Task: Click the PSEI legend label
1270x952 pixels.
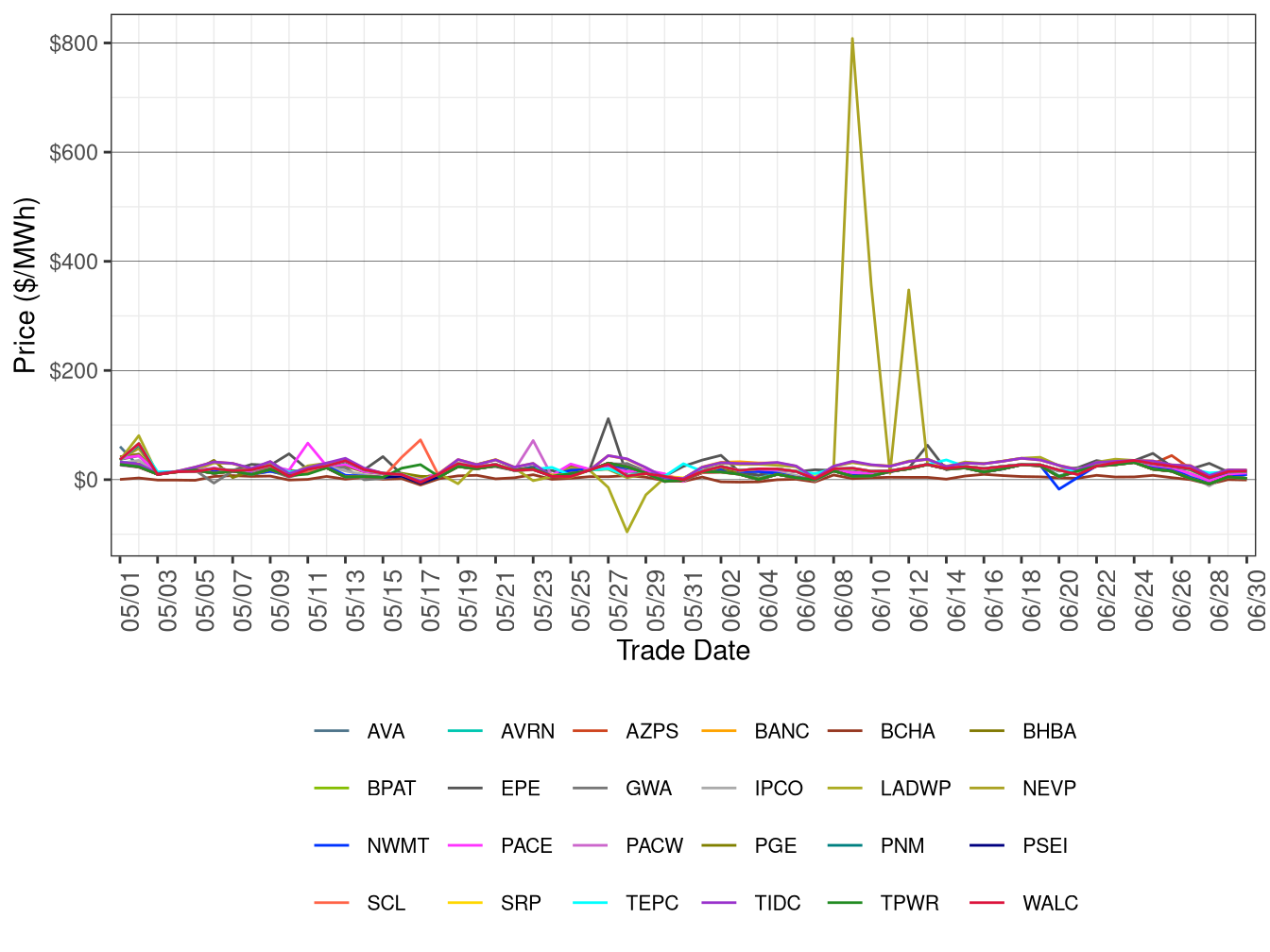Action: [1045, 846]
